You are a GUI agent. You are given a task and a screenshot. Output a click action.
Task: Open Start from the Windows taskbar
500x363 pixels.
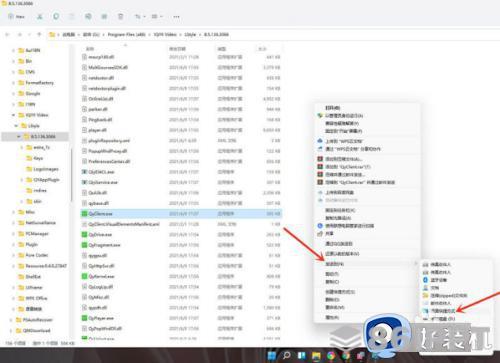pos(272,356)
